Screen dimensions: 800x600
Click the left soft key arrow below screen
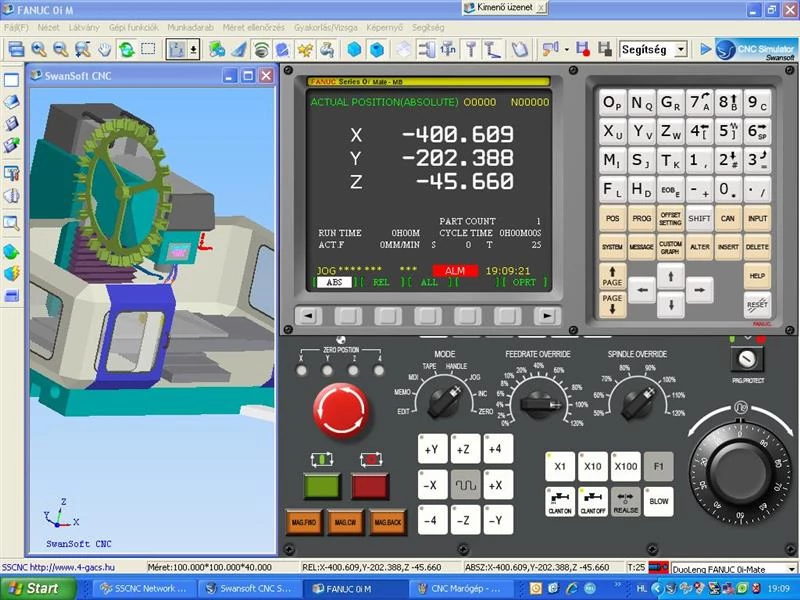pos(308,316)
